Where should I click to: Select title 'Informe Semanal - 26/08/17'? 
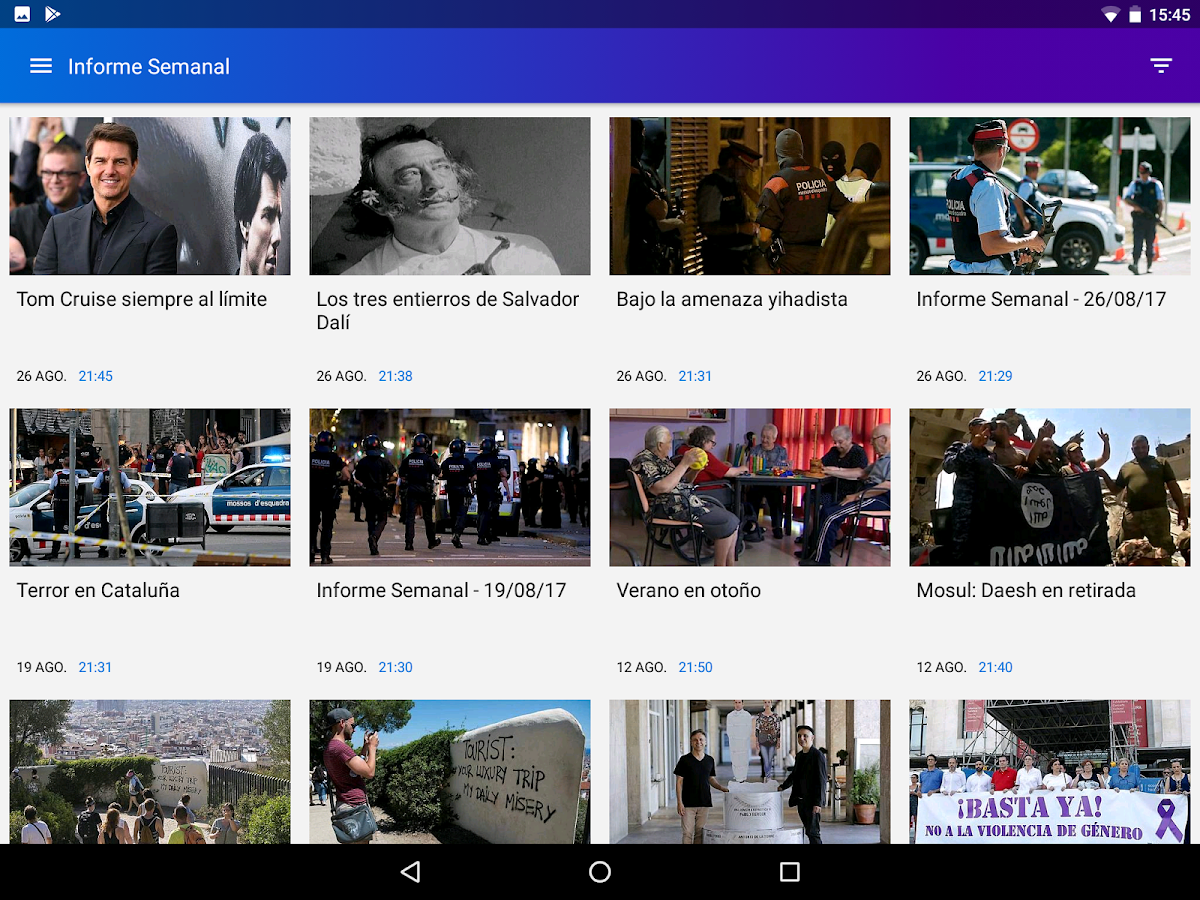click(1041, 299)
